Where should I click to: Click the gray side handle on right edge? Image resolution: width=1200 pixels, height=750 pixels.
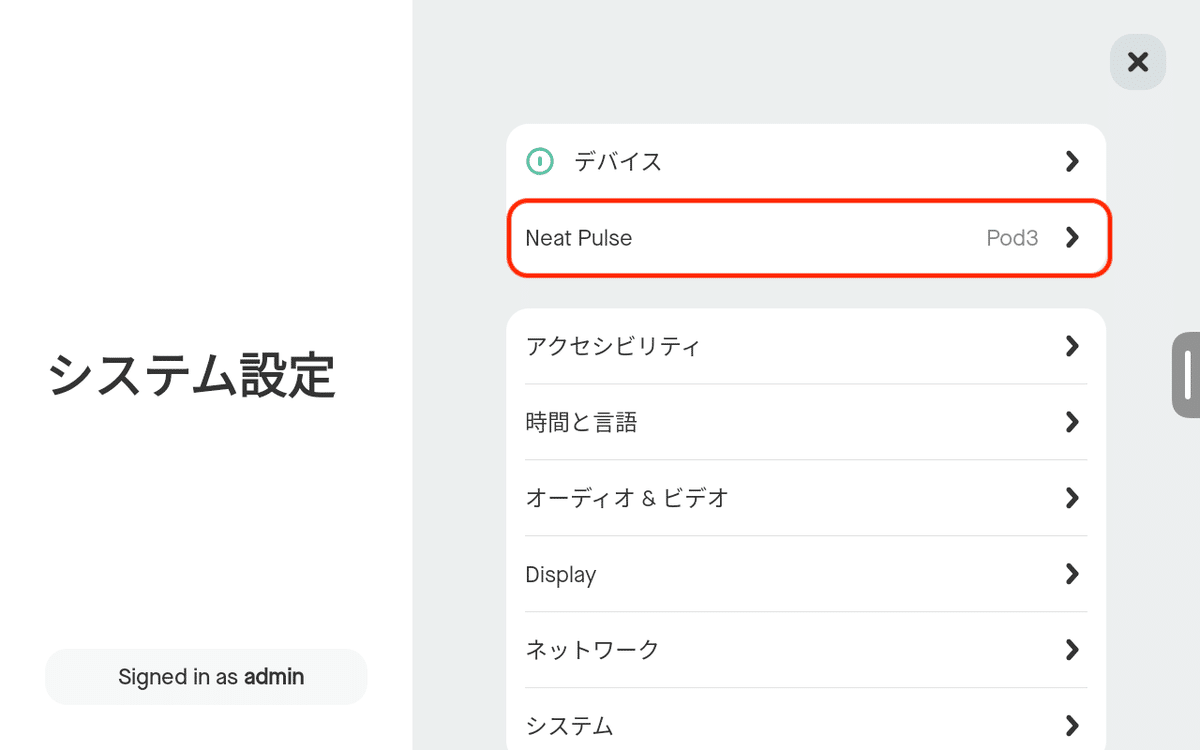point(1186,375)
